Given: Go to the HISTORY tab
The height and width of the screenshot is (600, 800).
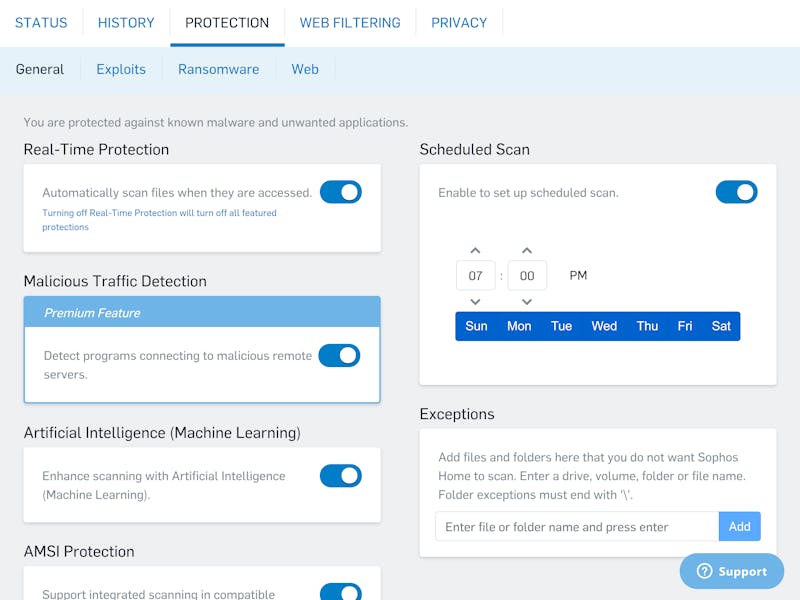Looking at the screenshot, I should click(126, 23).
